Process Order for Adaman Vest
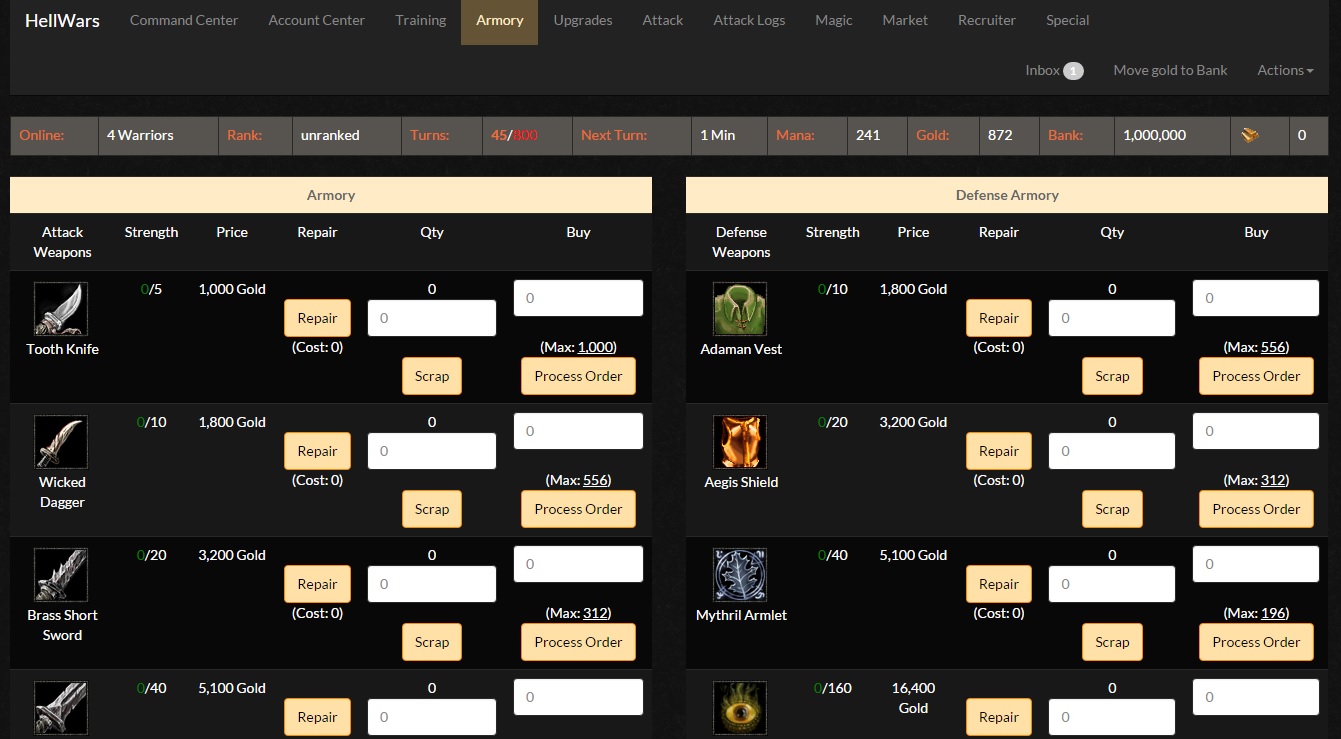Image resolution: width=1341 pixels, height=739 pixels. pos(1256,376)
